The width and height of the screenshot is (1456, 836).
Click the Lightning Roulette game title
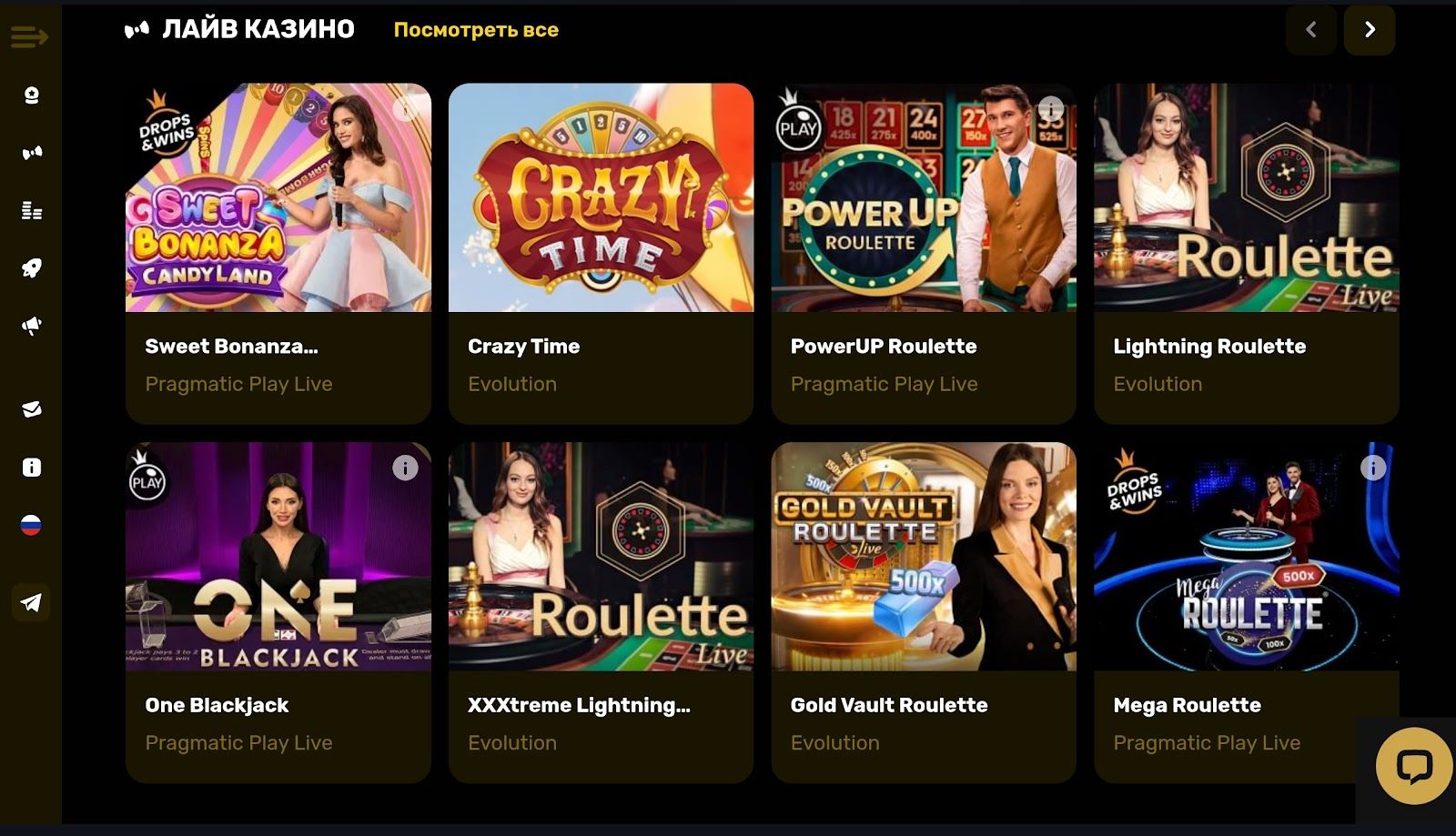[1209, 347]
